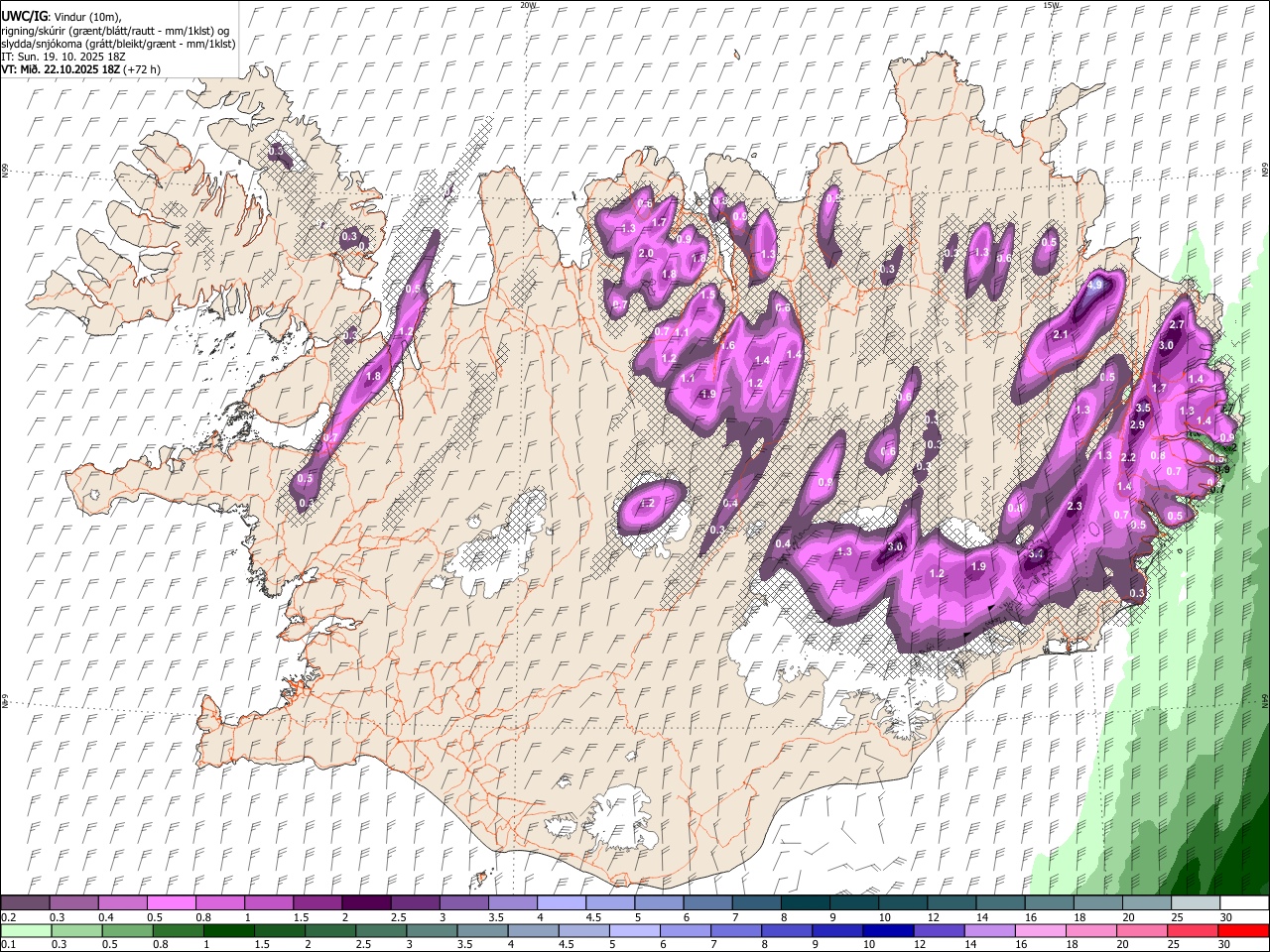This screenshot has width=1270, height=952.
Task: Click the 2.9 snowfall value on the map
Action: coord(1137,424)
